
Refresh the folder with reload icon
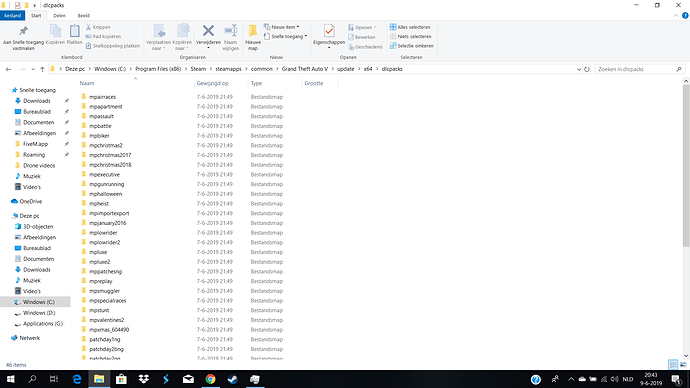point(587,69)
